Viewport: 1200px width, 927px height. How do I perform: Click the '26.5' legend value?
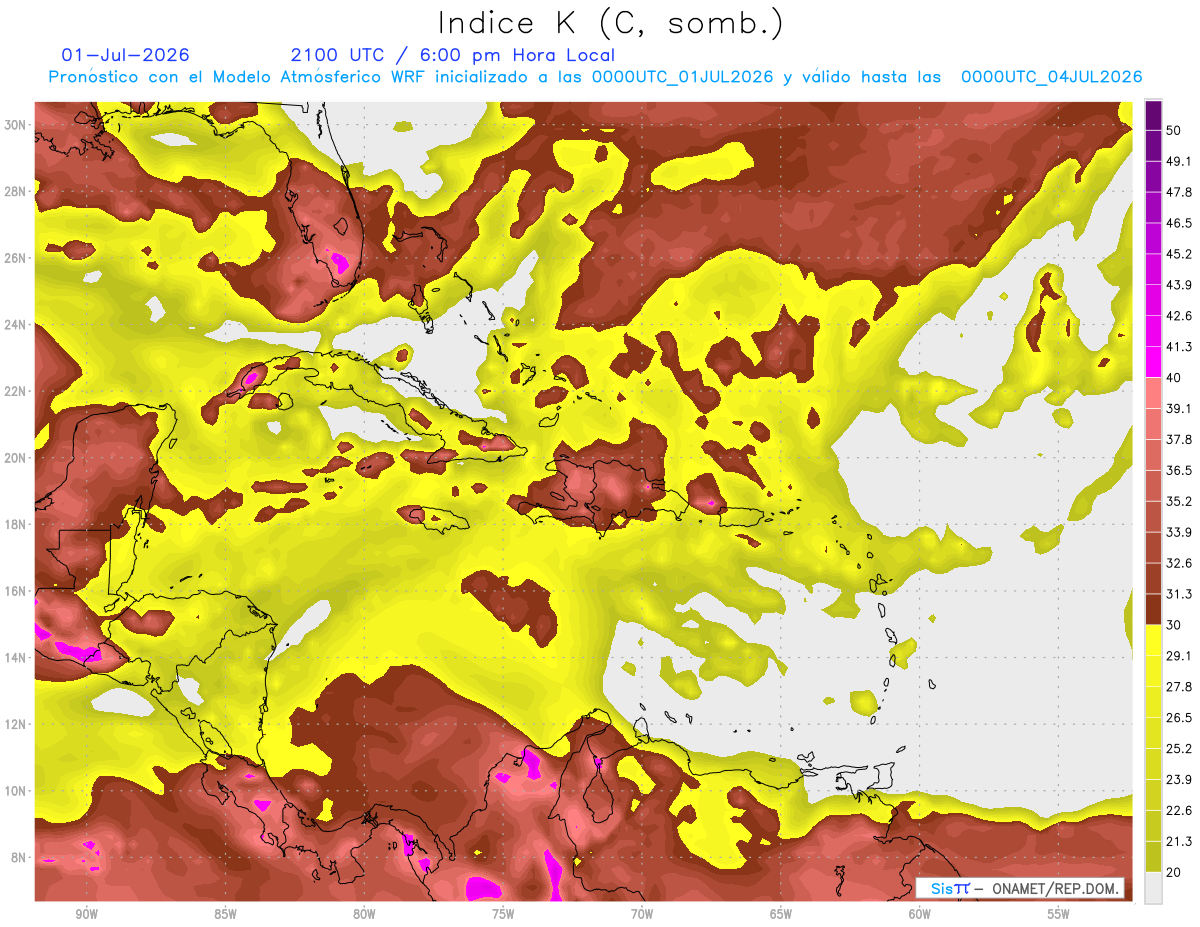tap(1178, 718)
